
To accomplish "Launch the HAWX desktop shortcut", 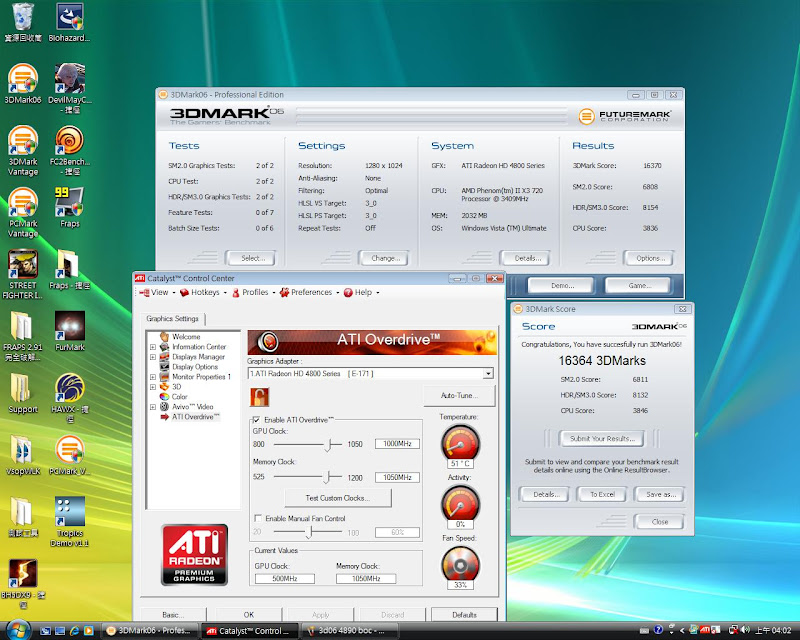I will coord(69,398).
